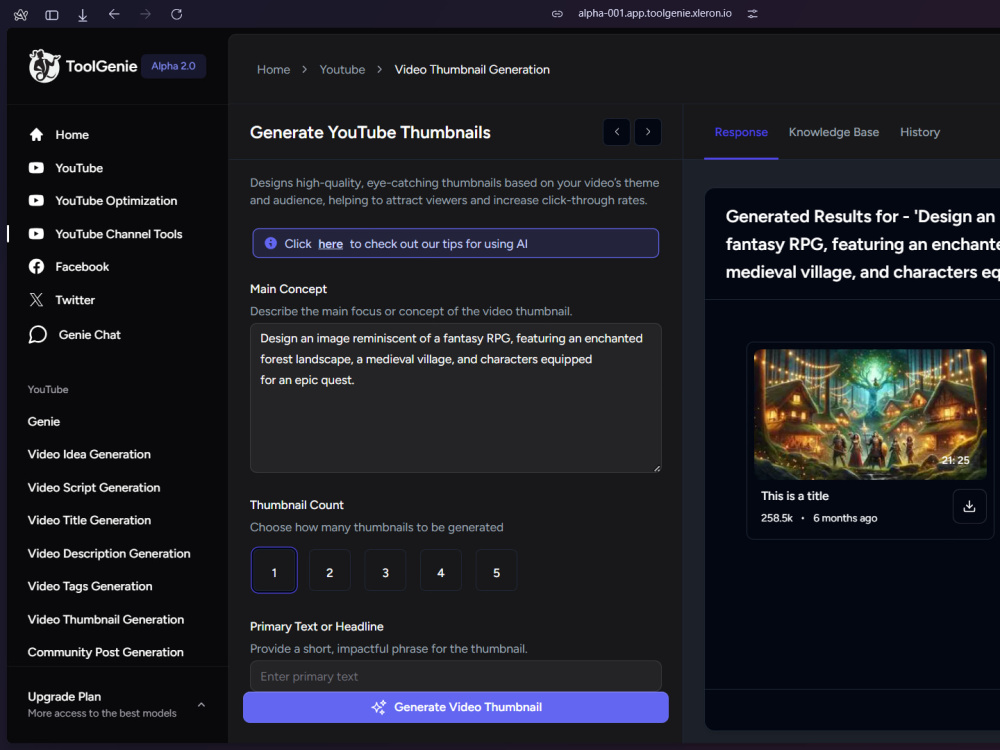Go to previous tool with left chevron
The image size is (1000, 750).
617,132
